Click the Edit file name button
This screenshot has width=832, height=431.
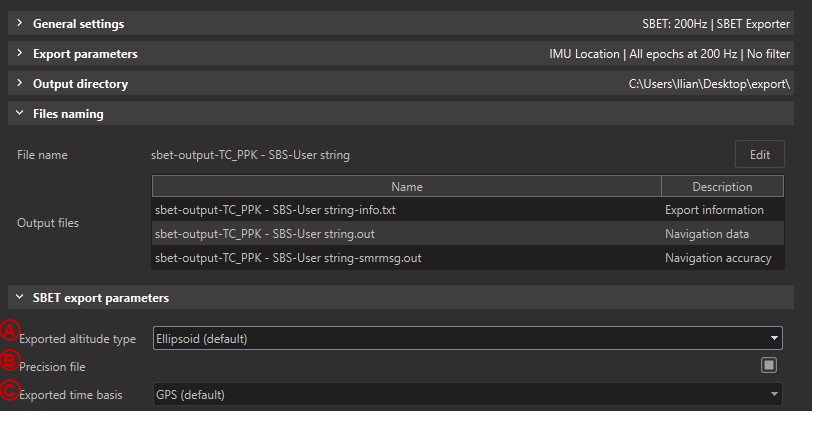point(759,155)
